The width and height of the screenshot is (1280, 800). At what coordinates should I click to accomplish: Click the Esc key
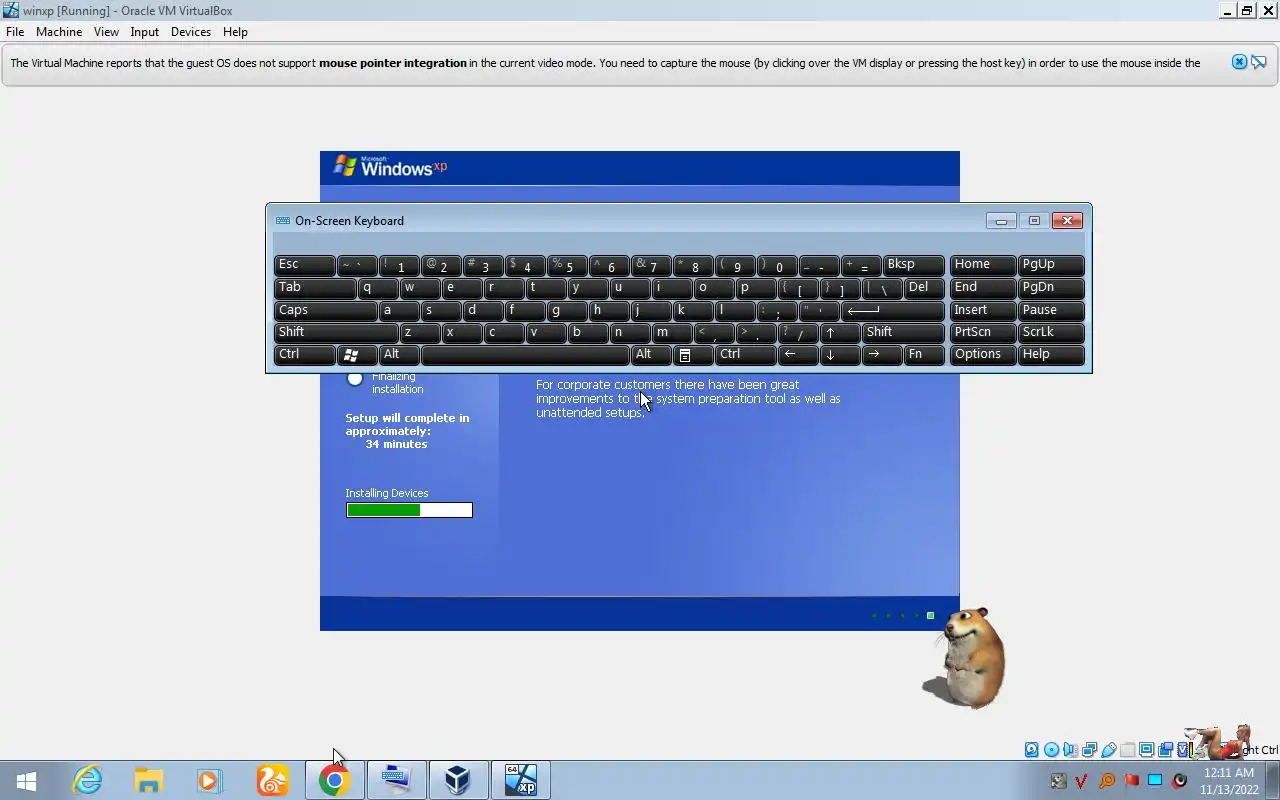pos(305,265)
